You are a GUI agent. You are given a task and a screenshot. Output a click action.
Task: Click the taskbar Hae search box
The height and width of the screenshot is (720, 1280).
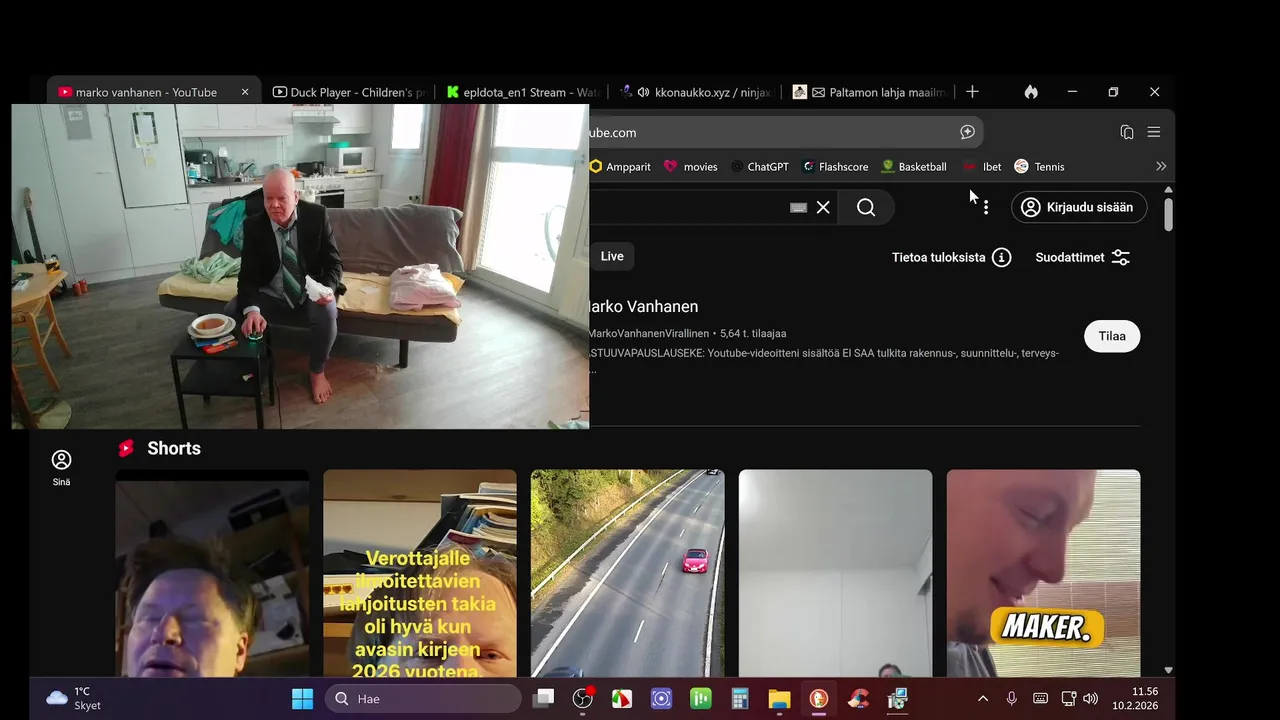point(423,699)
